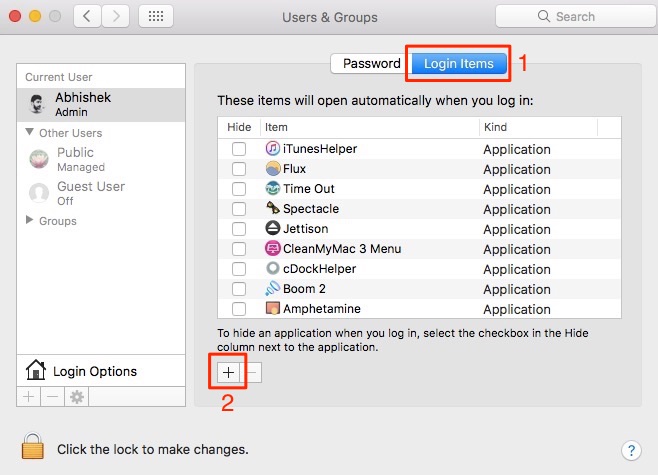
Task: Switch to the Password tab
Action: (x=371, y=63)
